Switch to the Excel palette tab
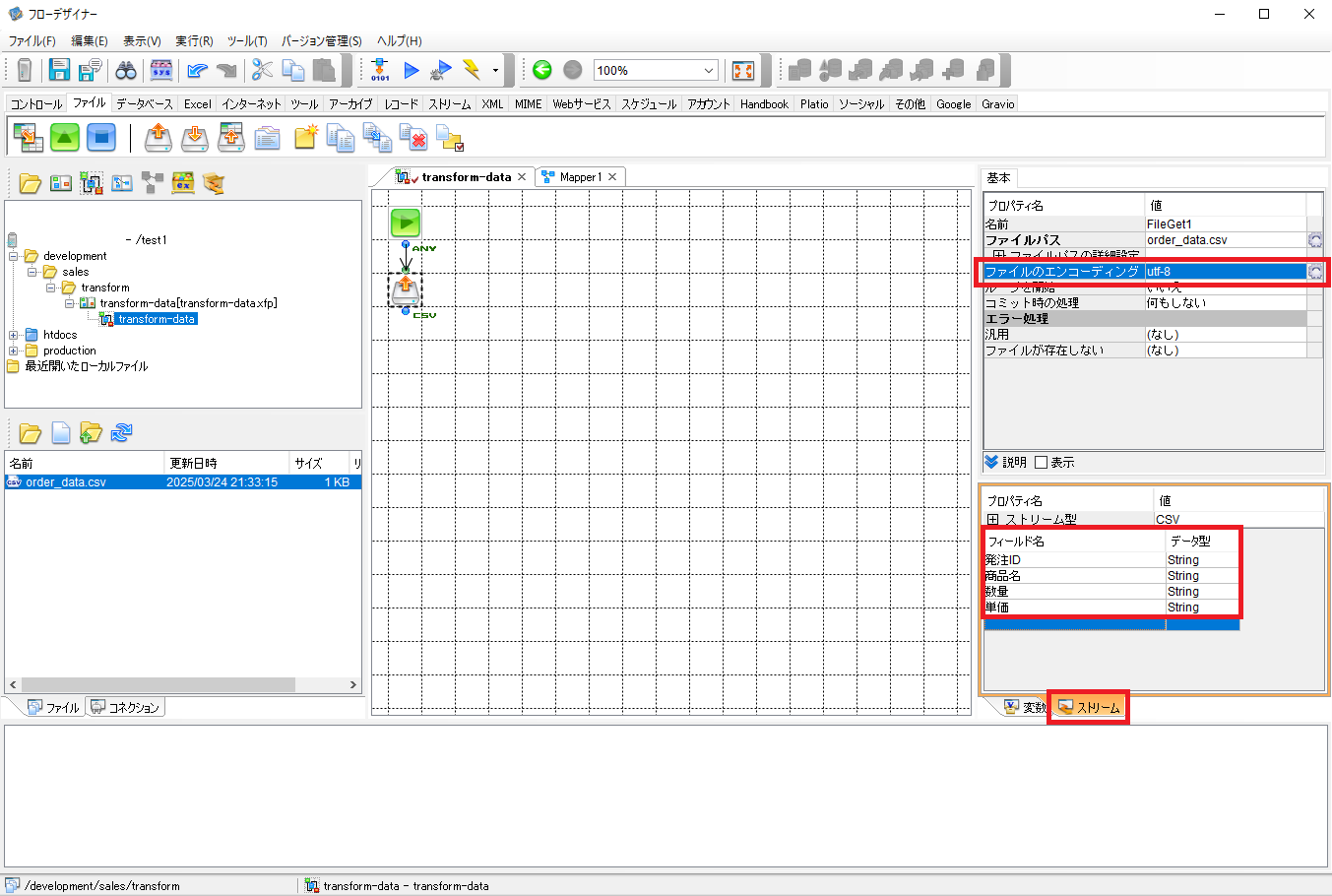This screenshot has height=896, width=1332. click(x=197, y=103)
